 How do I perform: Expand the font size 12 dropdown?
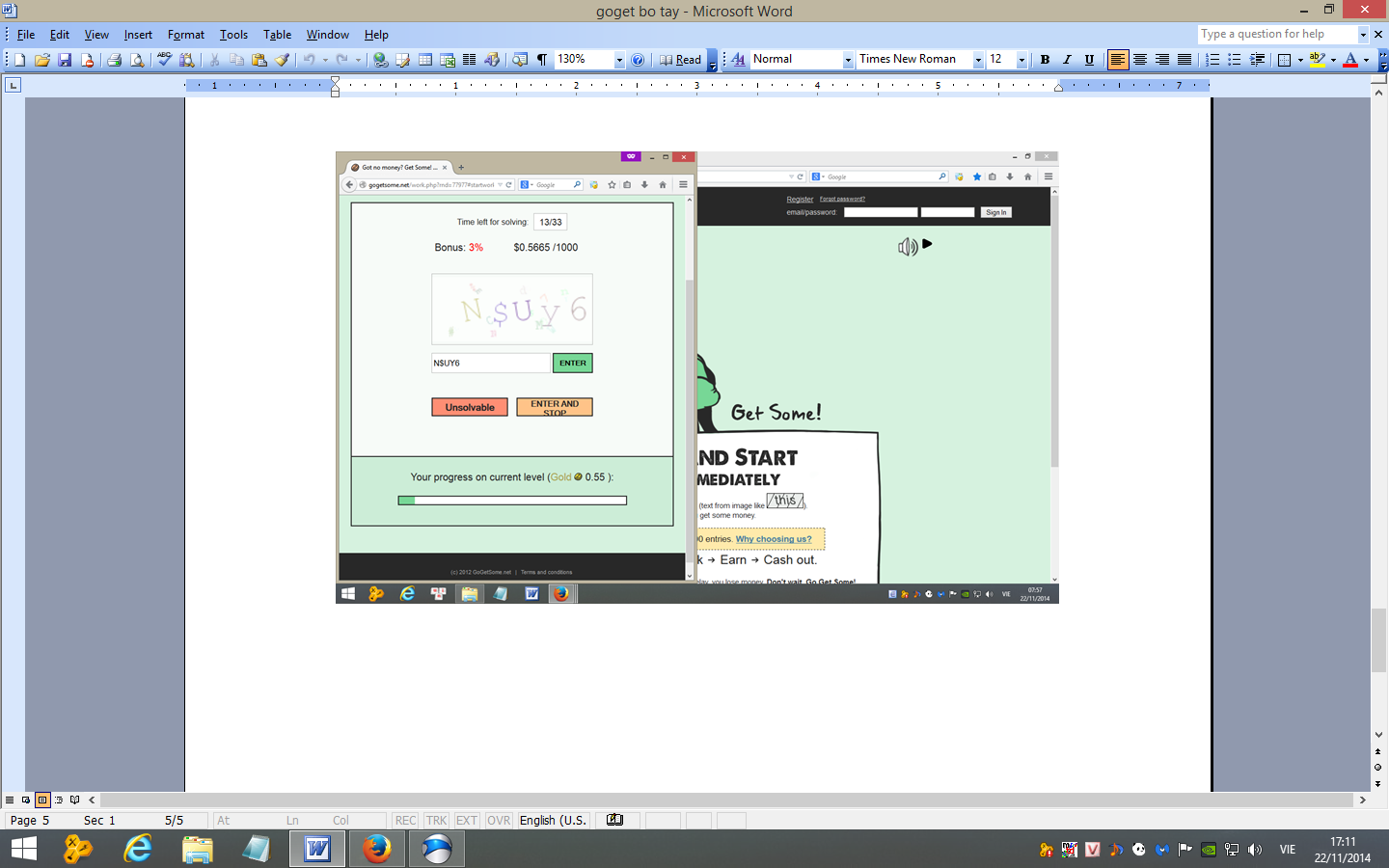click(1021, 60)
